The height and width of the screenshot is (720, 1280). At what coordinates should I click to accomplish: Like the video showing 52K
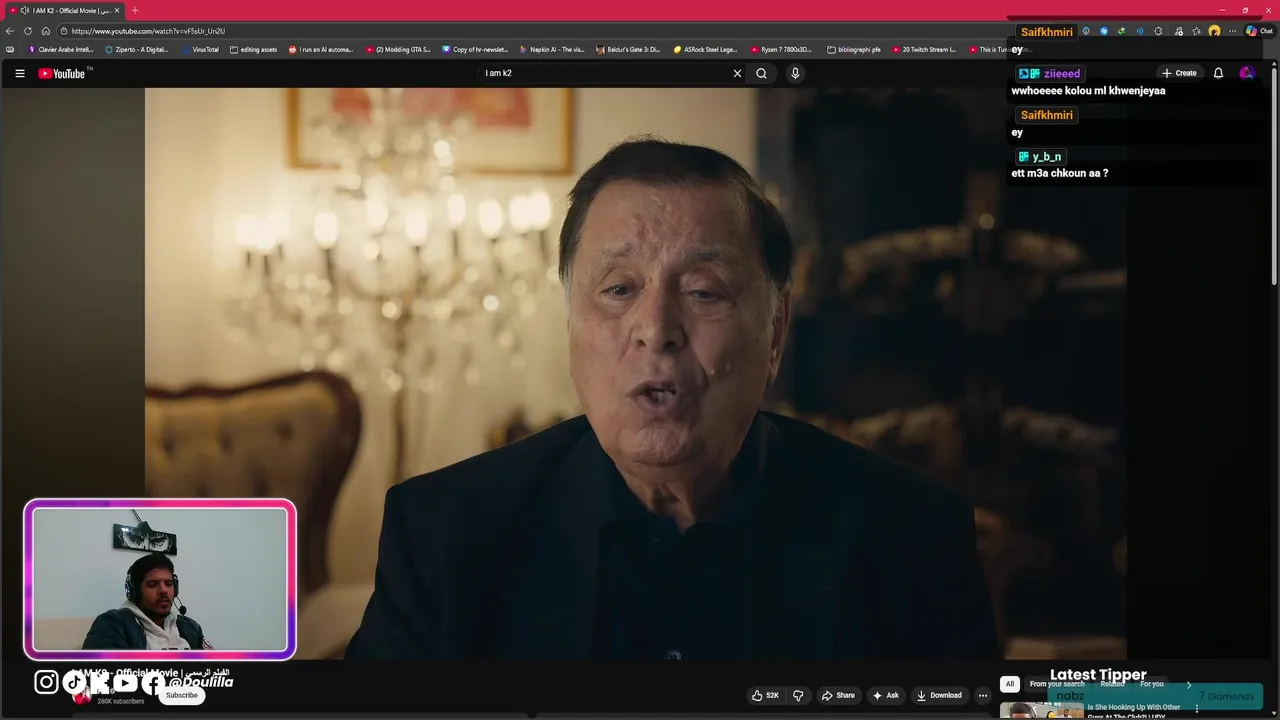point(765,695)
